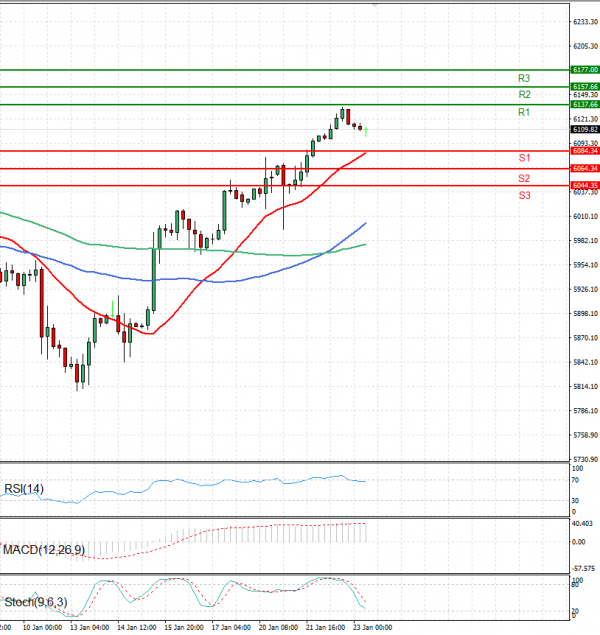
Task: Click the S1 support label
Action: [524, 158]
